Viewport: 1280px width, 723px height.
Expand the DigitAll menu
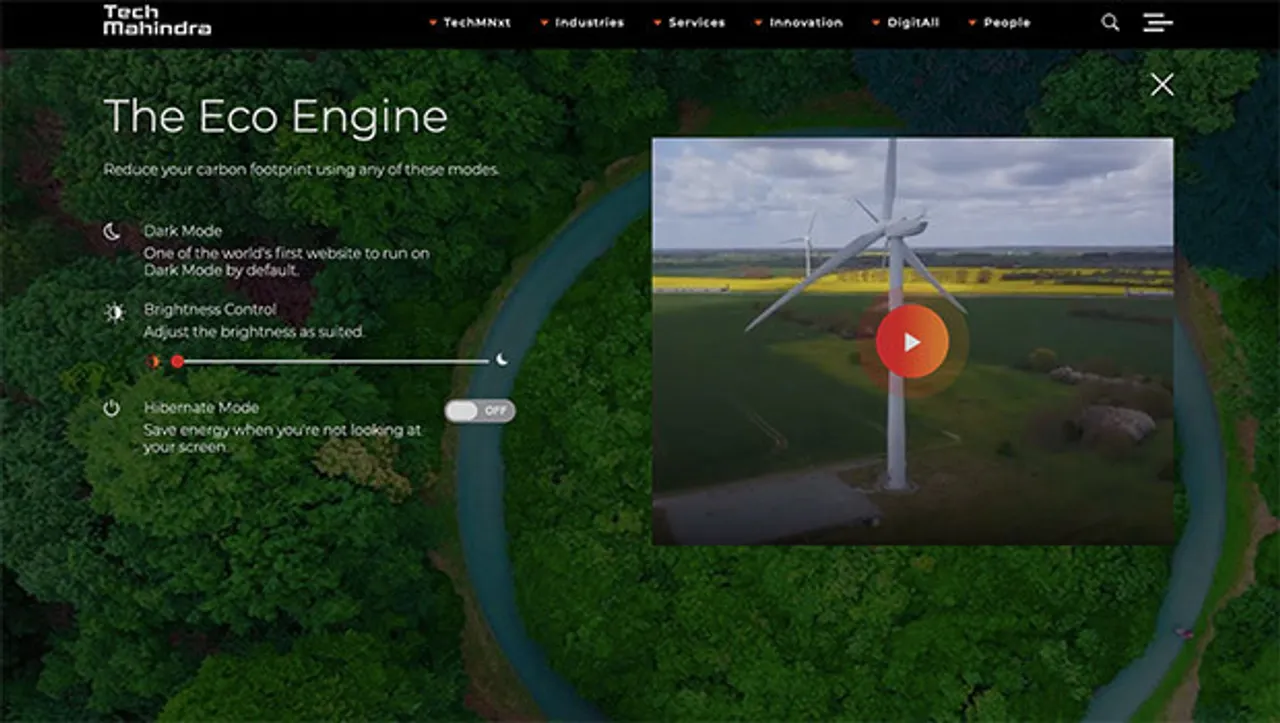pos(906,22)
